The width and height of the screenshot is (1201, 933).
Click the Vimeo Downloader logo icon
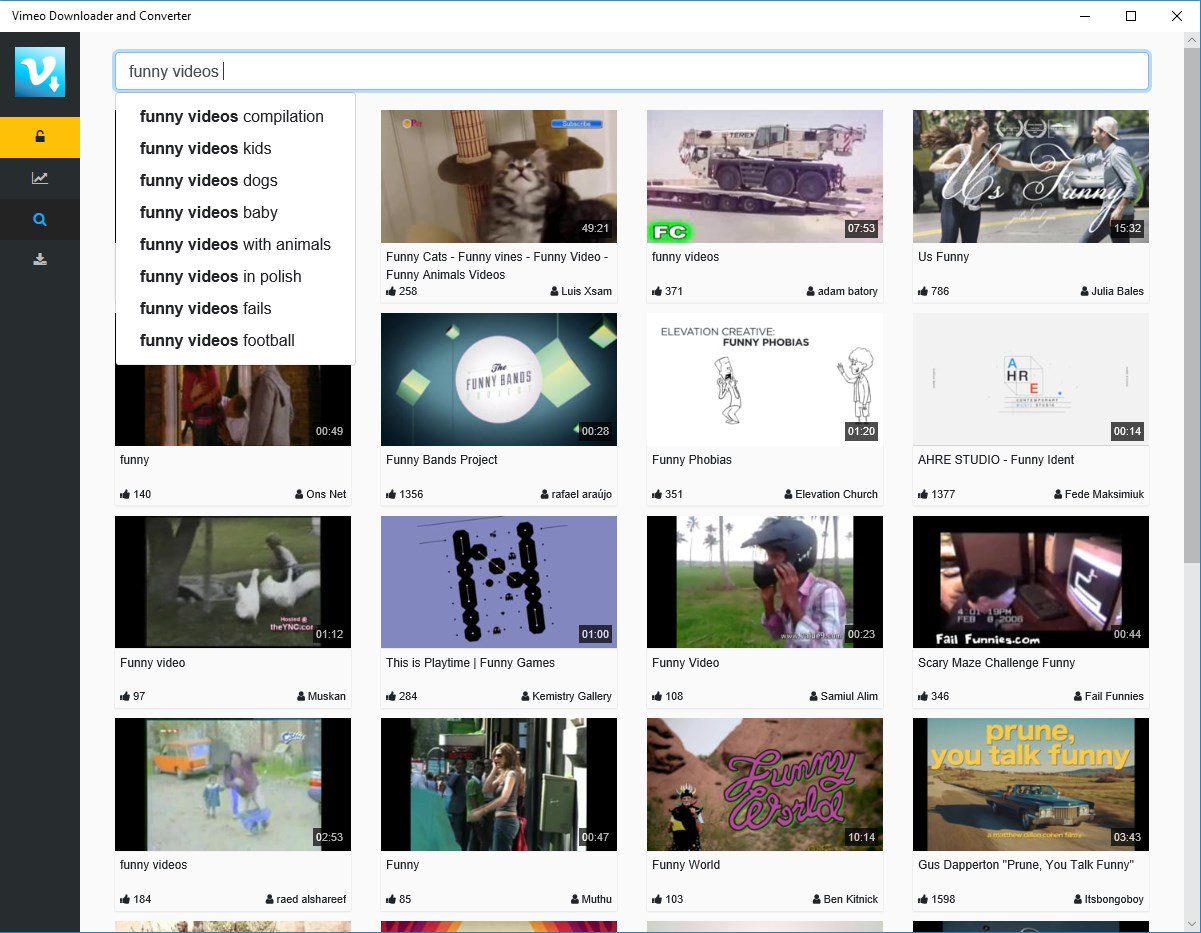point(40,72)
